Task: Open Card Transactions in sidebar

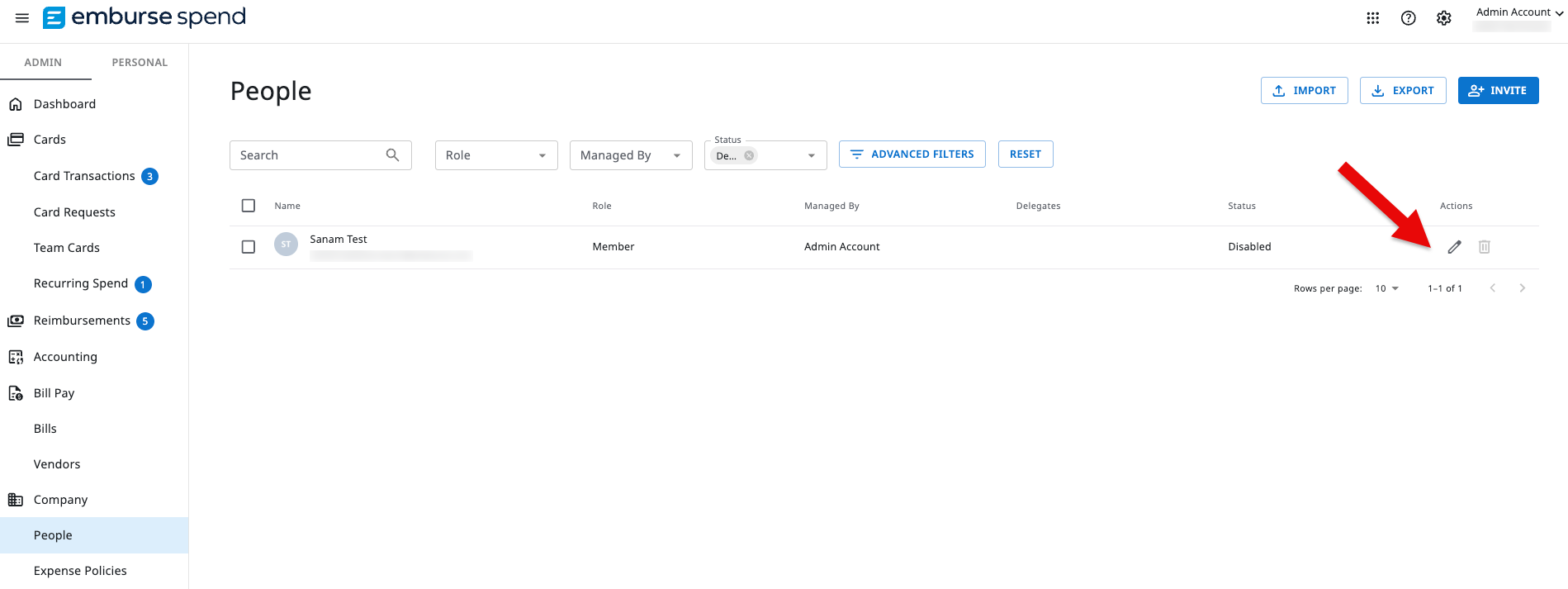Action: 84,176
